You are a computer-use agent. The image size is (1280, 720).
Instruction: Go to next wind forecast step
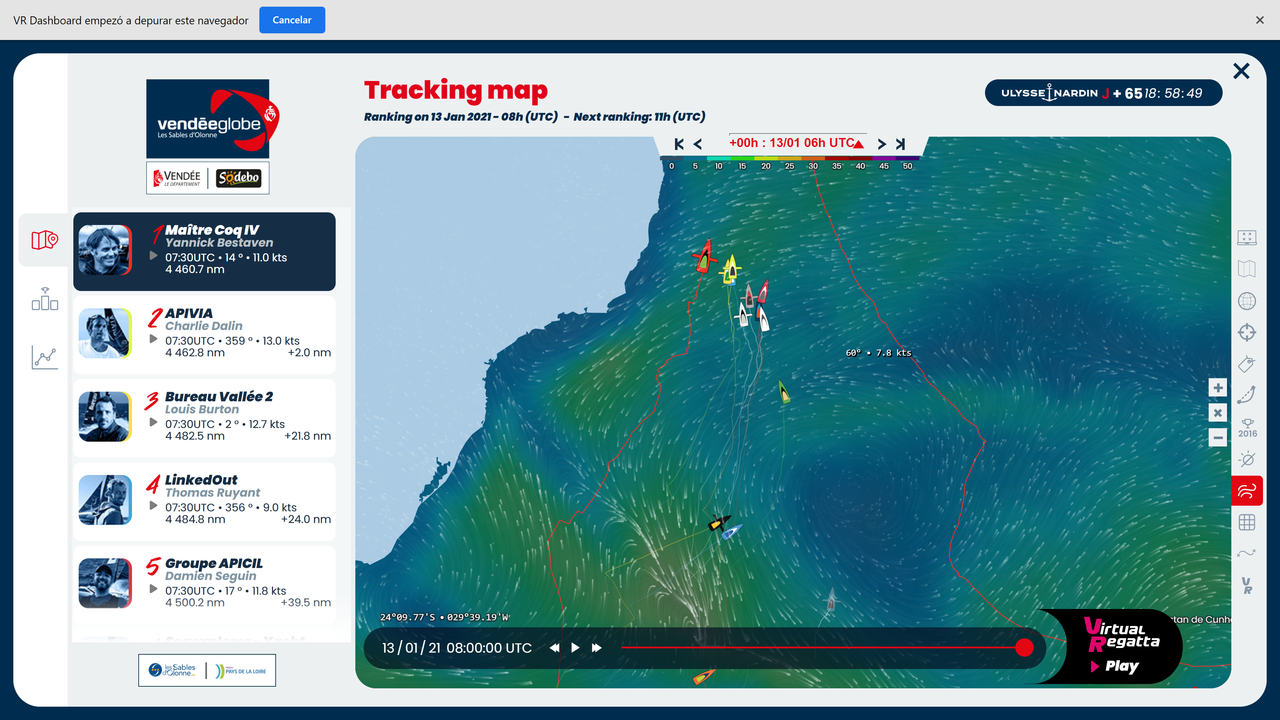click(882, 144)
